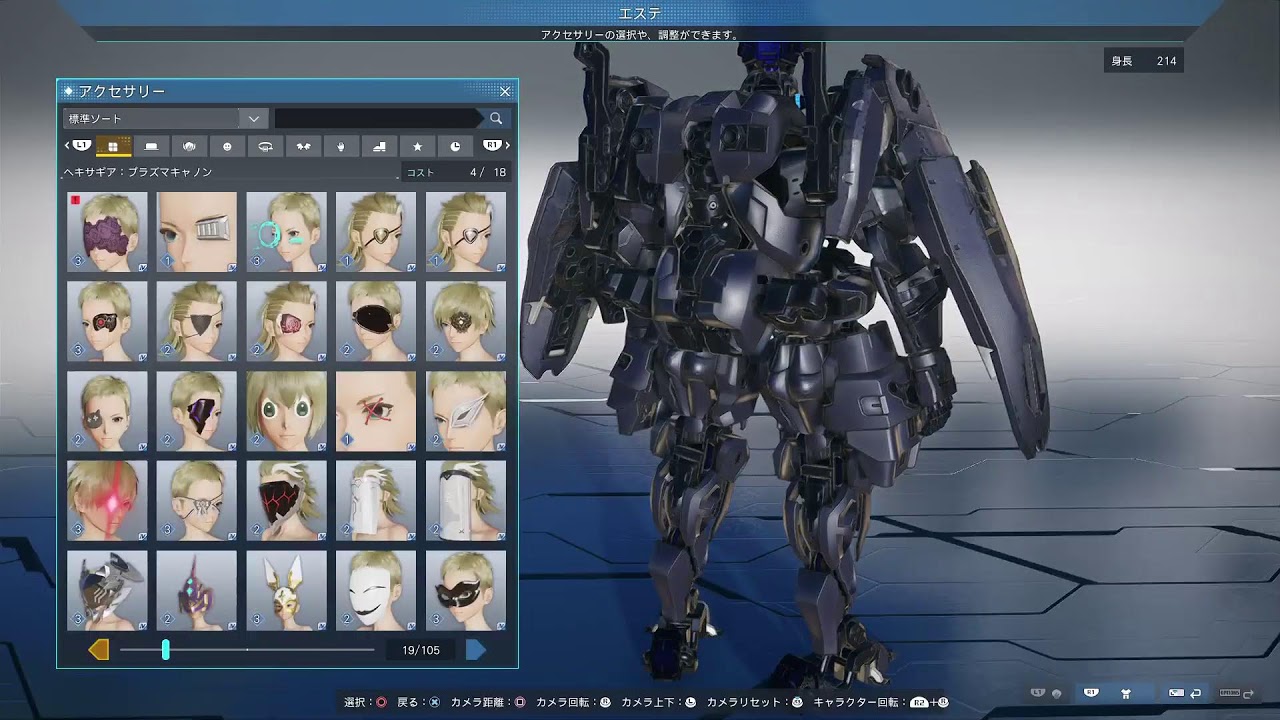The width and height of the screenshot is (1280, 720).
Task: Click the 戻る cross button hint
Action: pos(419,703)
